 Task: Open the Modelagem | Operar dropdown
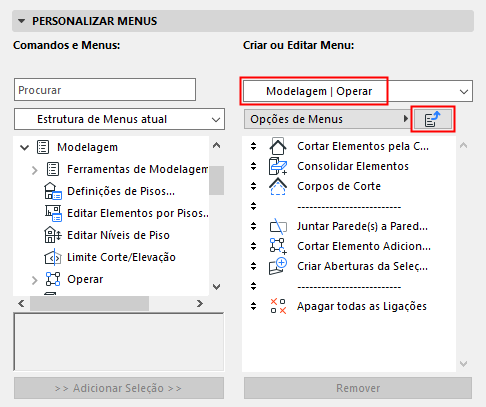click(x=358, y=91)
